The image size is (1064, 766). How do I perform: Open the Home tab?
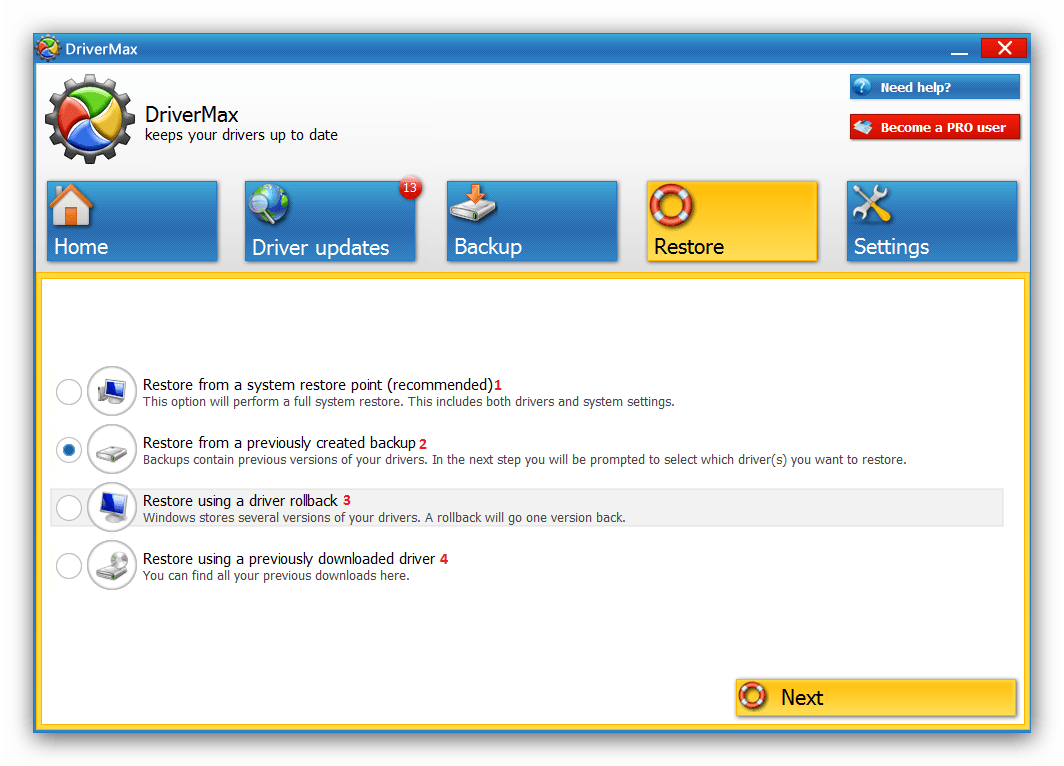pyautogui.click(x=132, y=221)
